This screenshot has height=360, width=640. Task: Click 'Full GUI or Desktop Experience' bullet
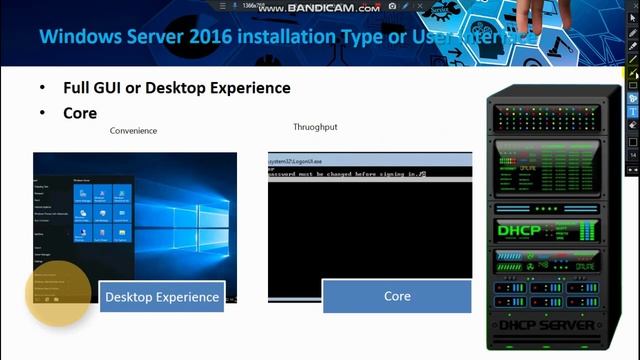[x=177, y=88]
